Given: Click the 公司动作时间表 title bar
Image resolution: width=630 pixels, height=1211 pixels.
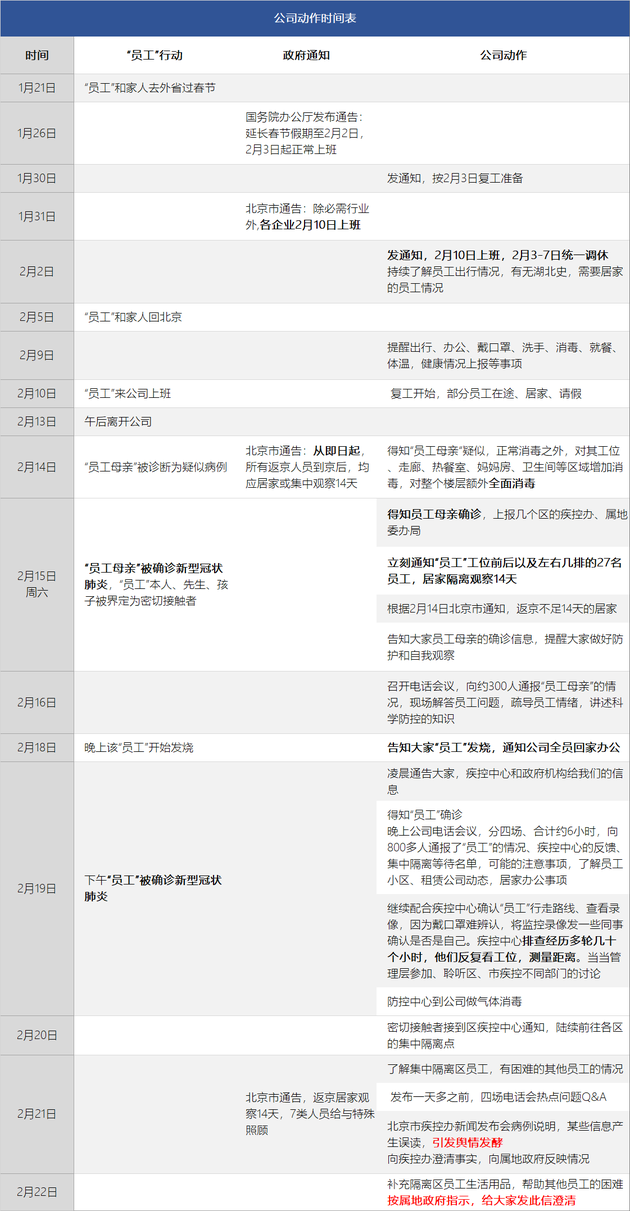Looking at the screenshot, I should (314, 18).
